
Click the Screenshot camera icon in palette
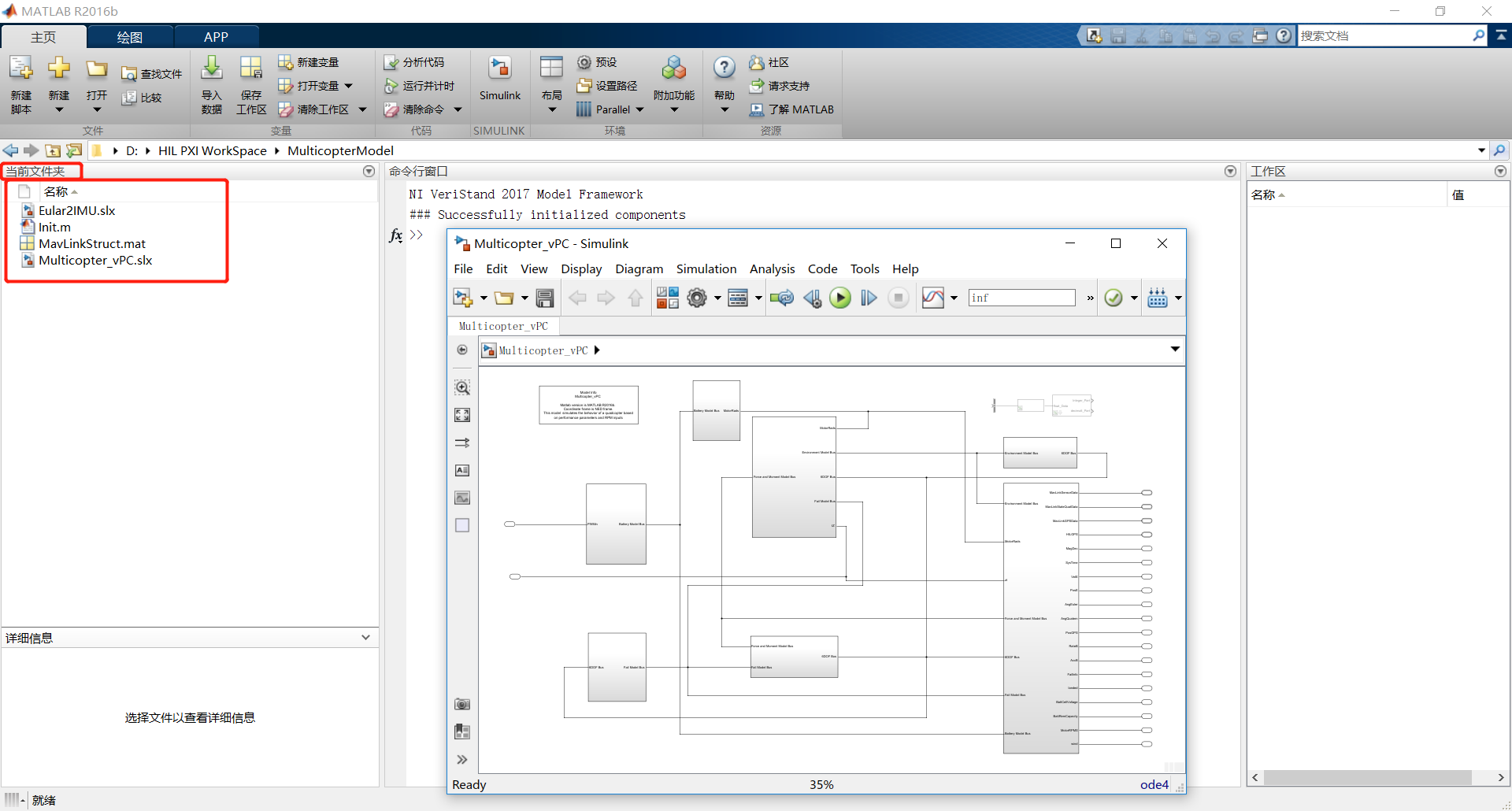[462, 704]
